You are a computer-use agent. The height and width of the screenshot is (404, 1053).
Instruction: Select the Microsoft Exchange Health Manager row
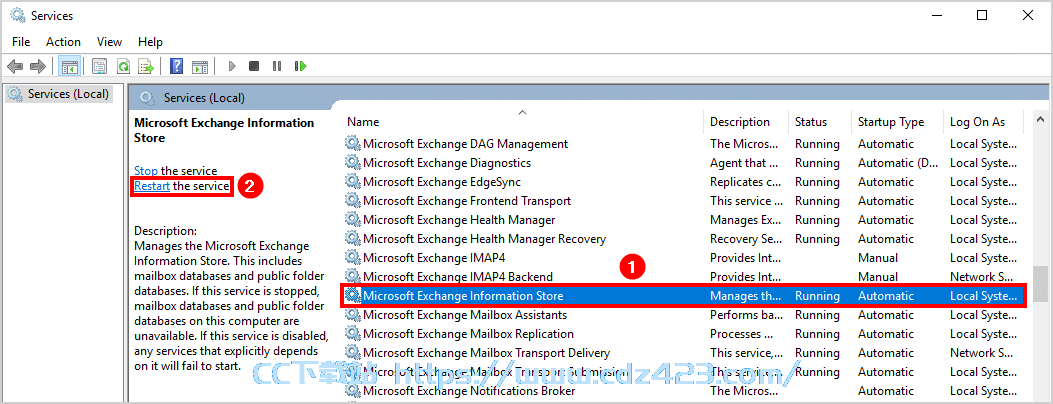(x=685, y=219)
